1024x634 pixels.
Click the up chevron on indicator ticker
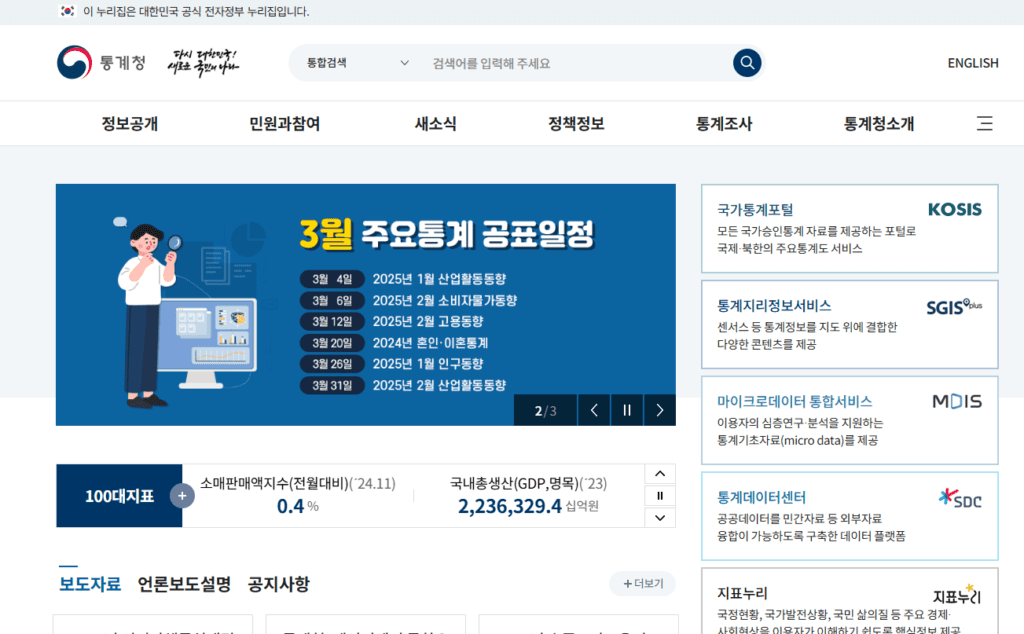(x=660, y=473)
